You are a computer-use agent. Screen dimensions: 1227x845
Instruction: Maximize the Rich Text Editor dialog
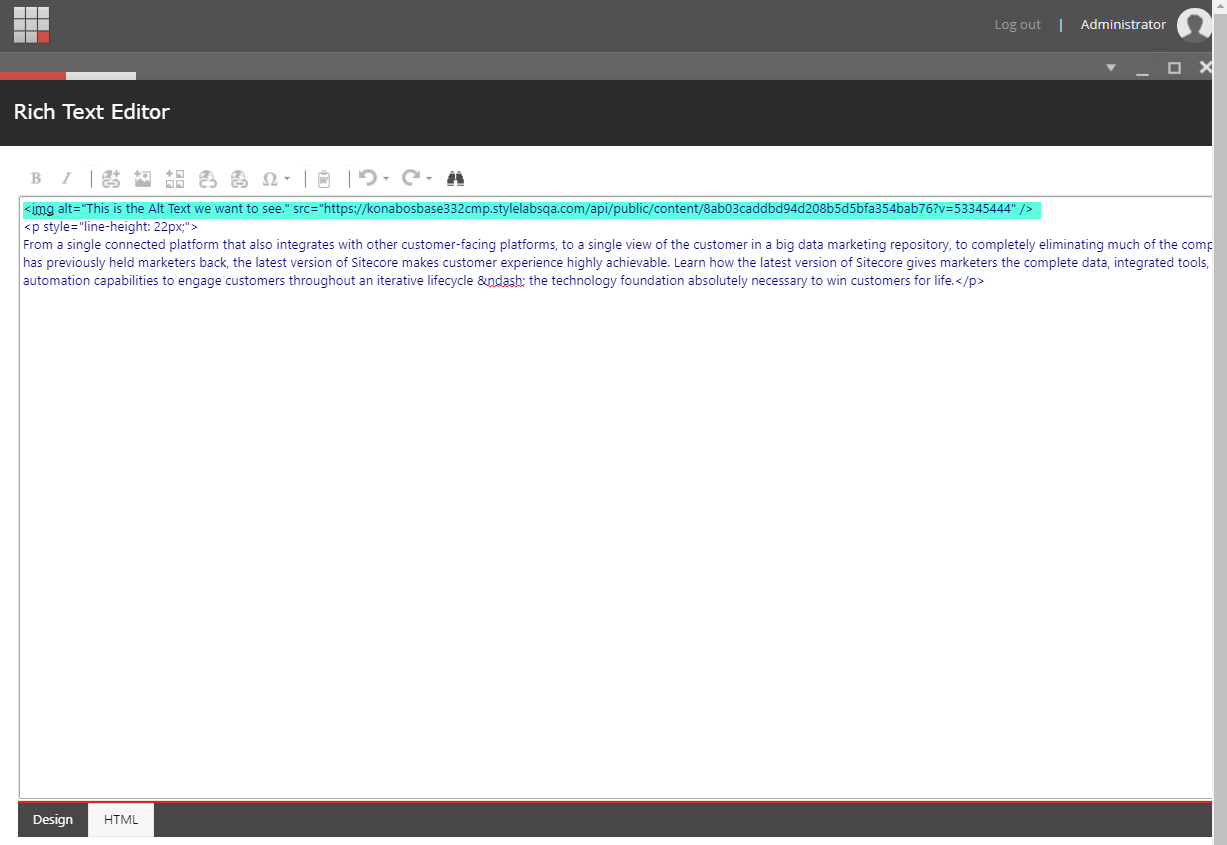(1175, 68)
